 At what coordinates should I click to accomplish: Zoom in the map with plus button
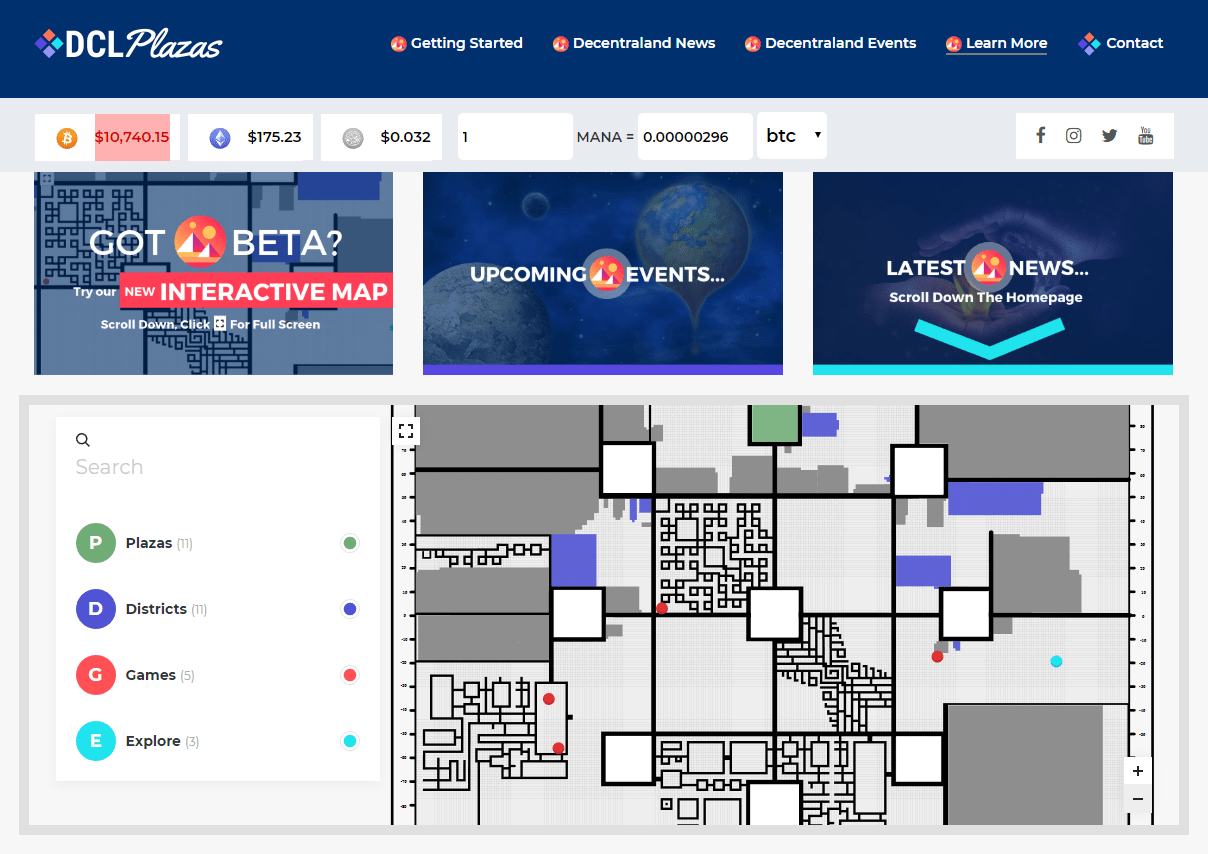pos(1137,771)
